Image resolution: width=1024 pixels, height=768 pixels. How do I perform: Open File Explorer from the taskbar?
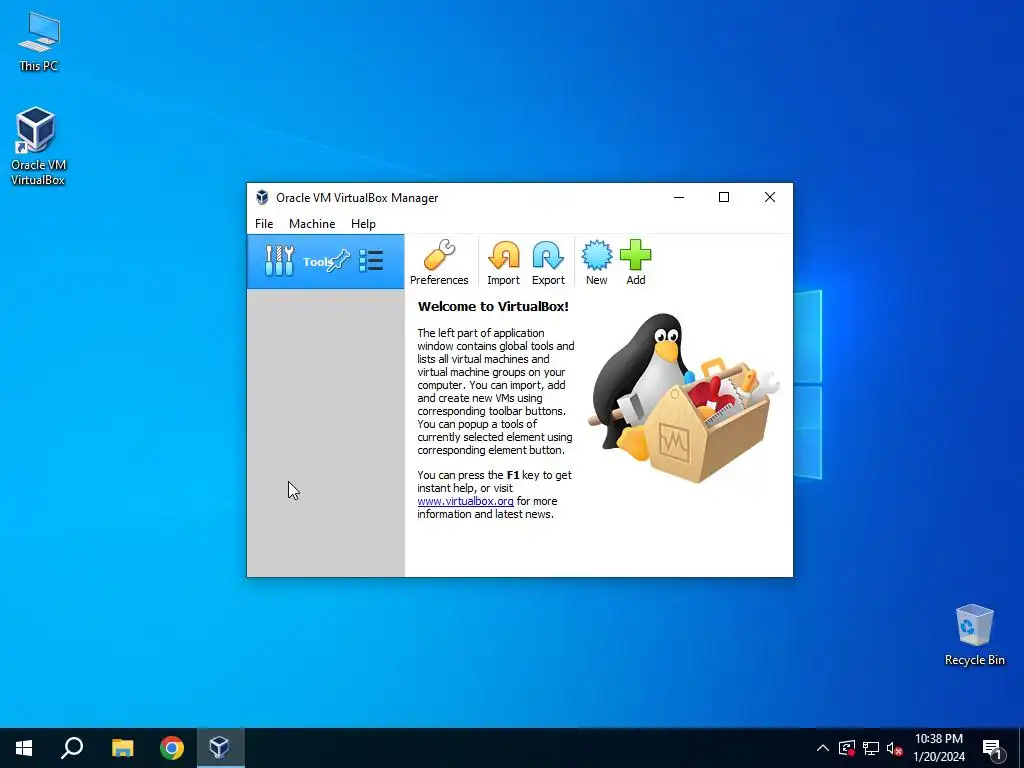(122, 748)
